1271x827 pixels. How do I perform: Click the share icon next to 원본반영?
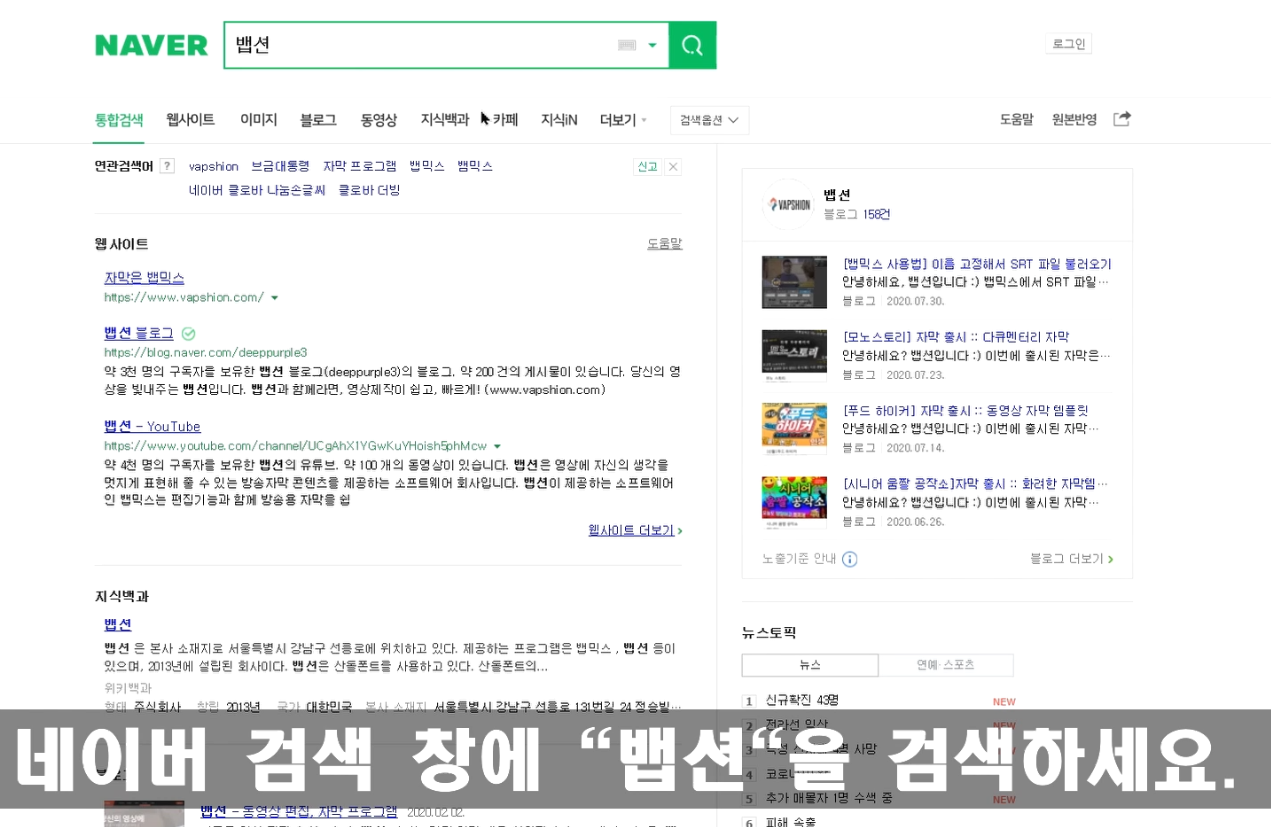tap(1122, 119)
